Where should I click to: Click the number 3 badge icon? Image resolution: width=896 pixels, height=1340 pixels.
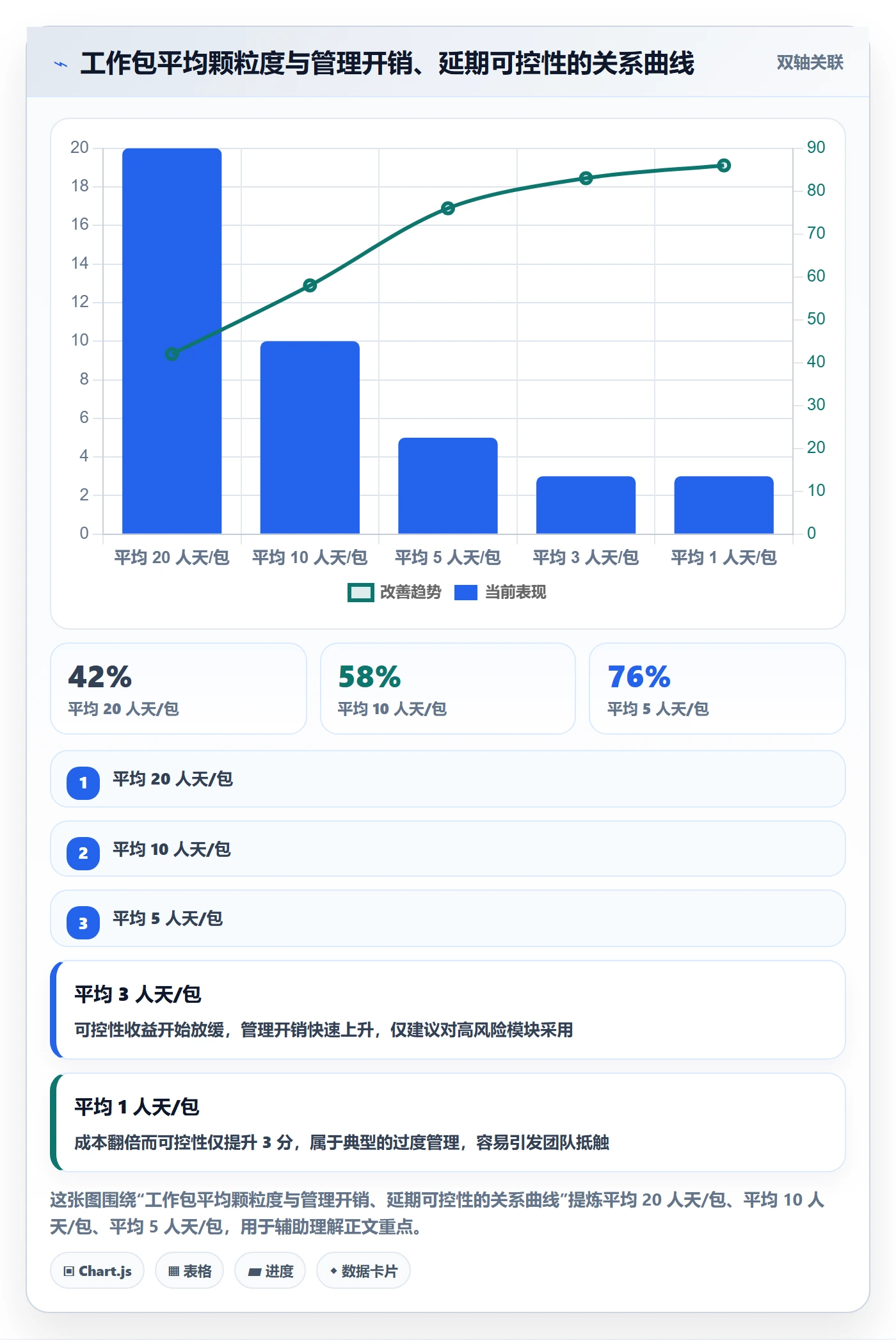point(83,923)
